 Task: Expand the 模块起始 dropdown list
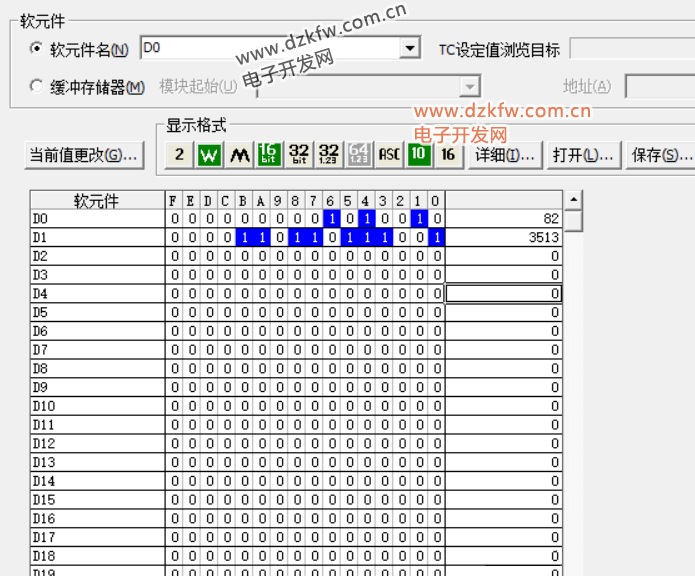click(470, 87)
